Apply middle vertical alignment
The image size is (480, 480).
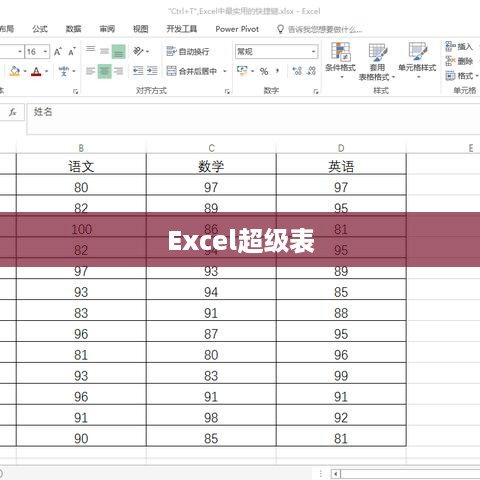105,51
